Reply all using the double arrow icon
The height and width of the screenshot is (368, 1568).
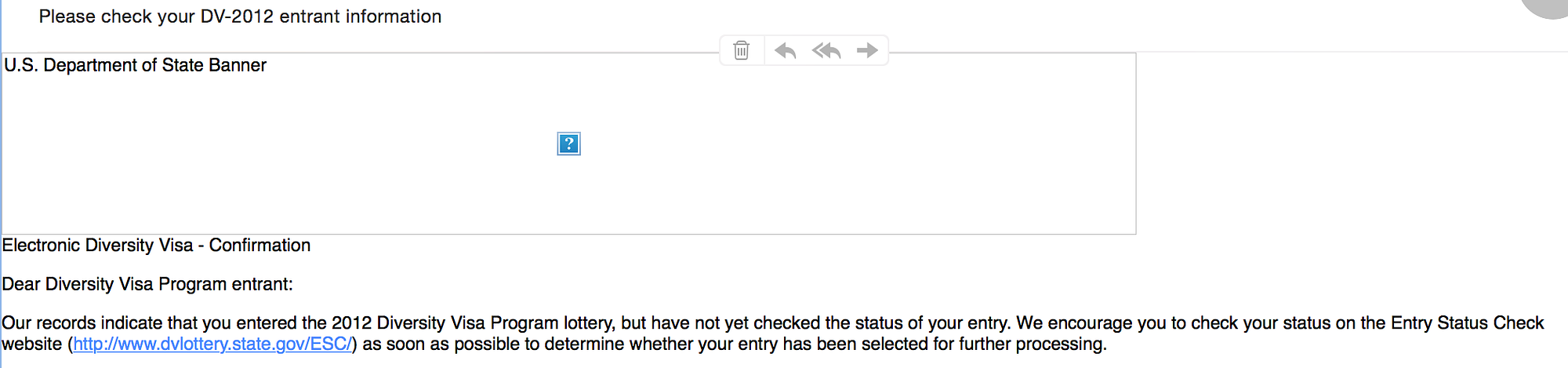coord(826,50)
